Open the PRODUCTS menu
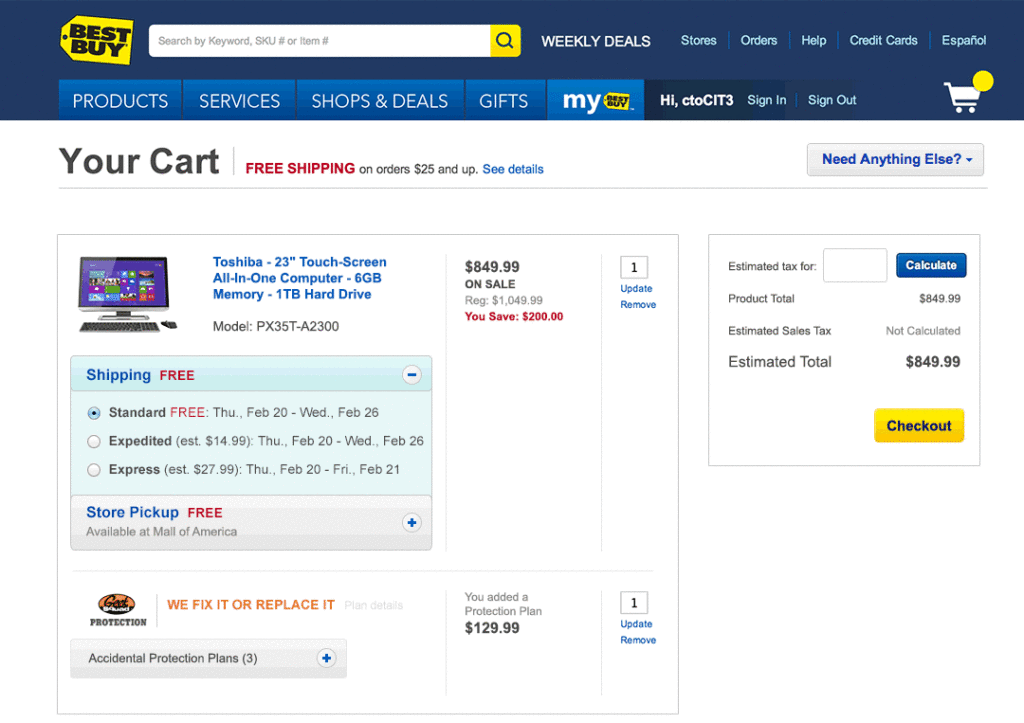The image size is (1024, 723). (x=120, y=101)
